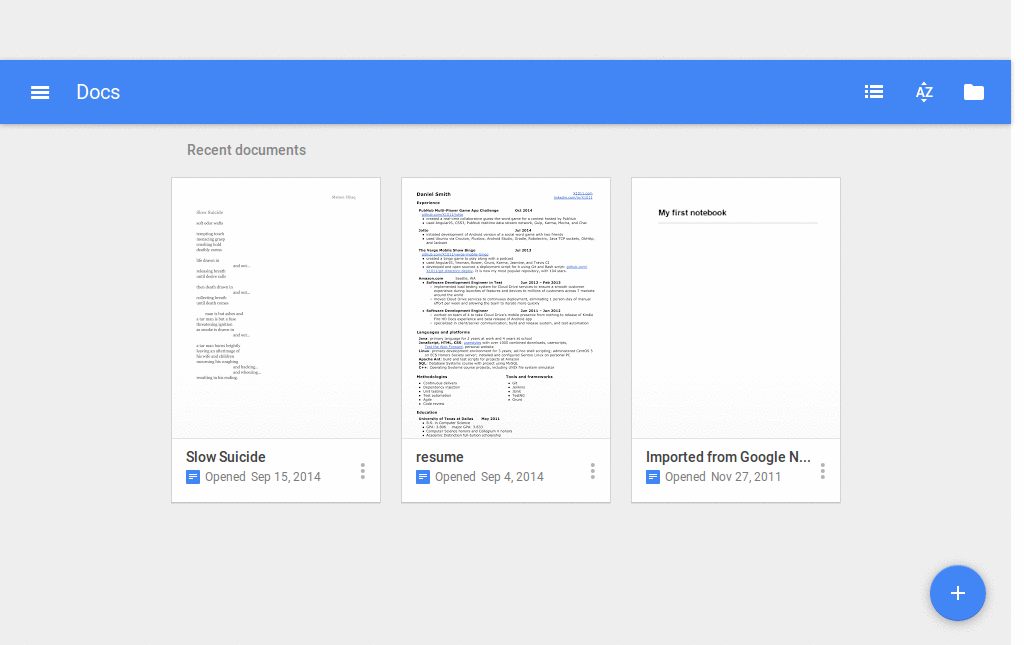Open the file picker folder icon
Image resolution: width=1024 pixels, height=645 pixels.
[974, 92]
